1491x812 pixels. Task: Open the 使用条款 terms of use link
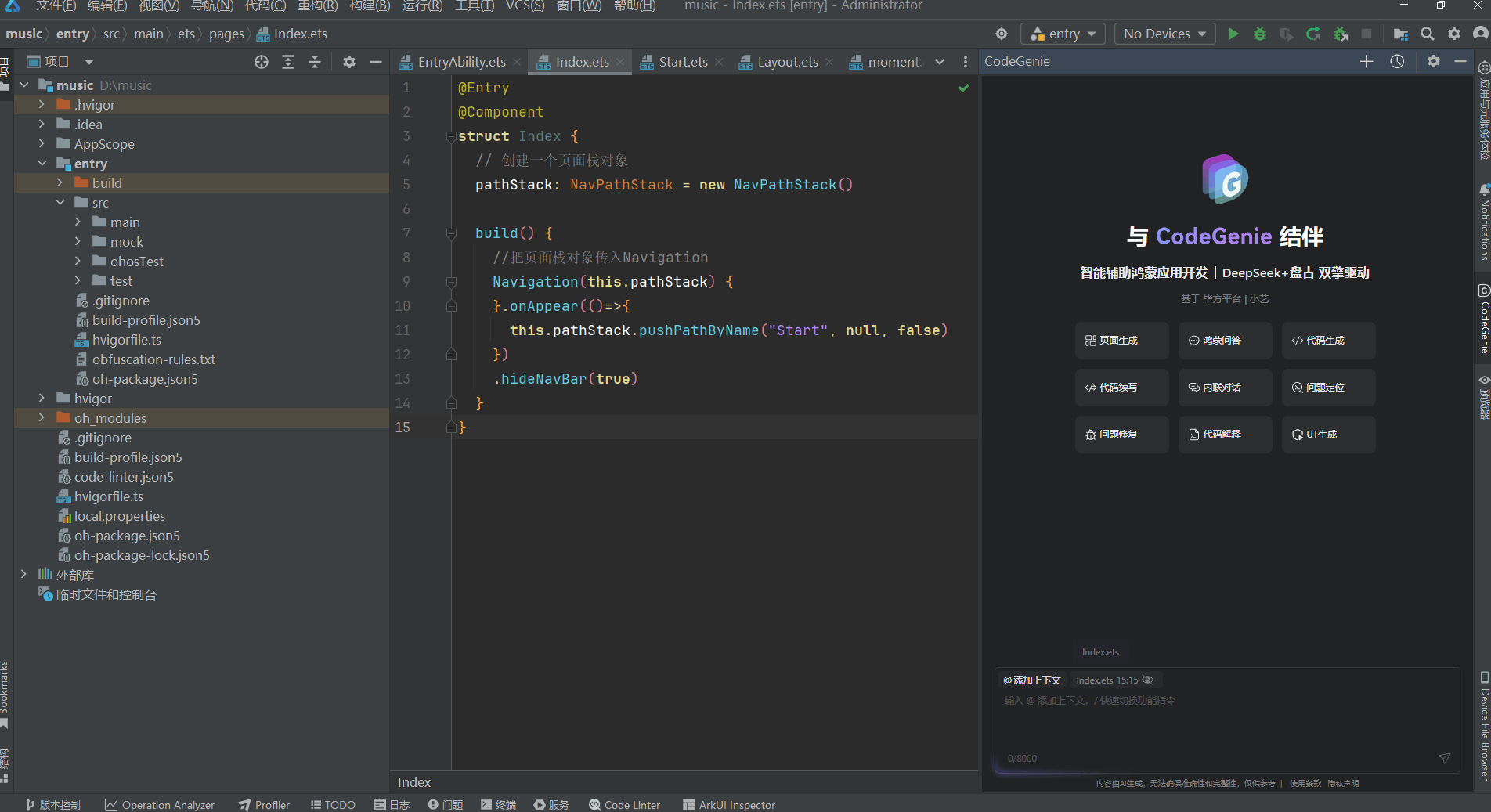coord(1305,783)
